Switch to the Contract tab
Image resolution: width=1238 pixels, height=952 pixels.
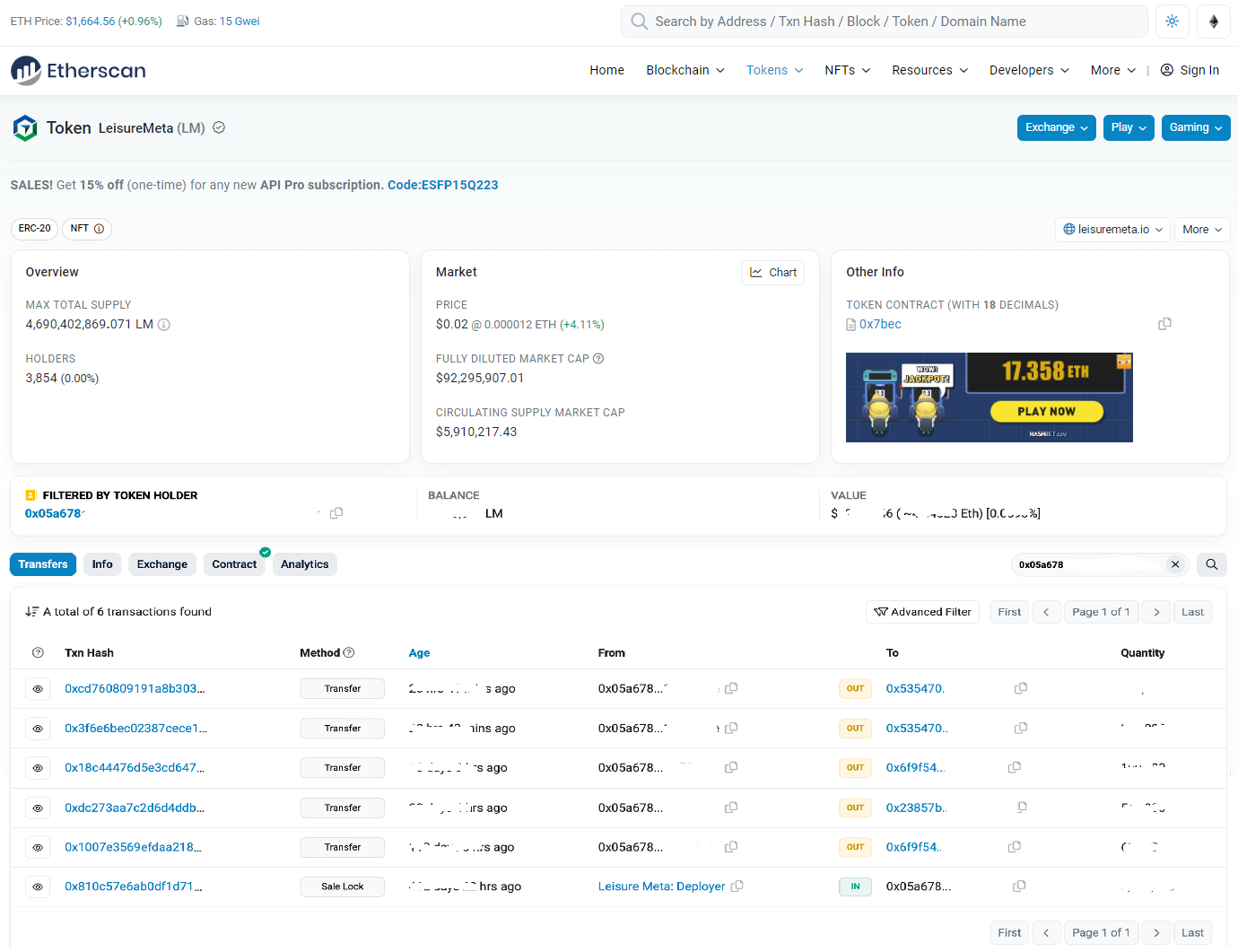[234, 564]
